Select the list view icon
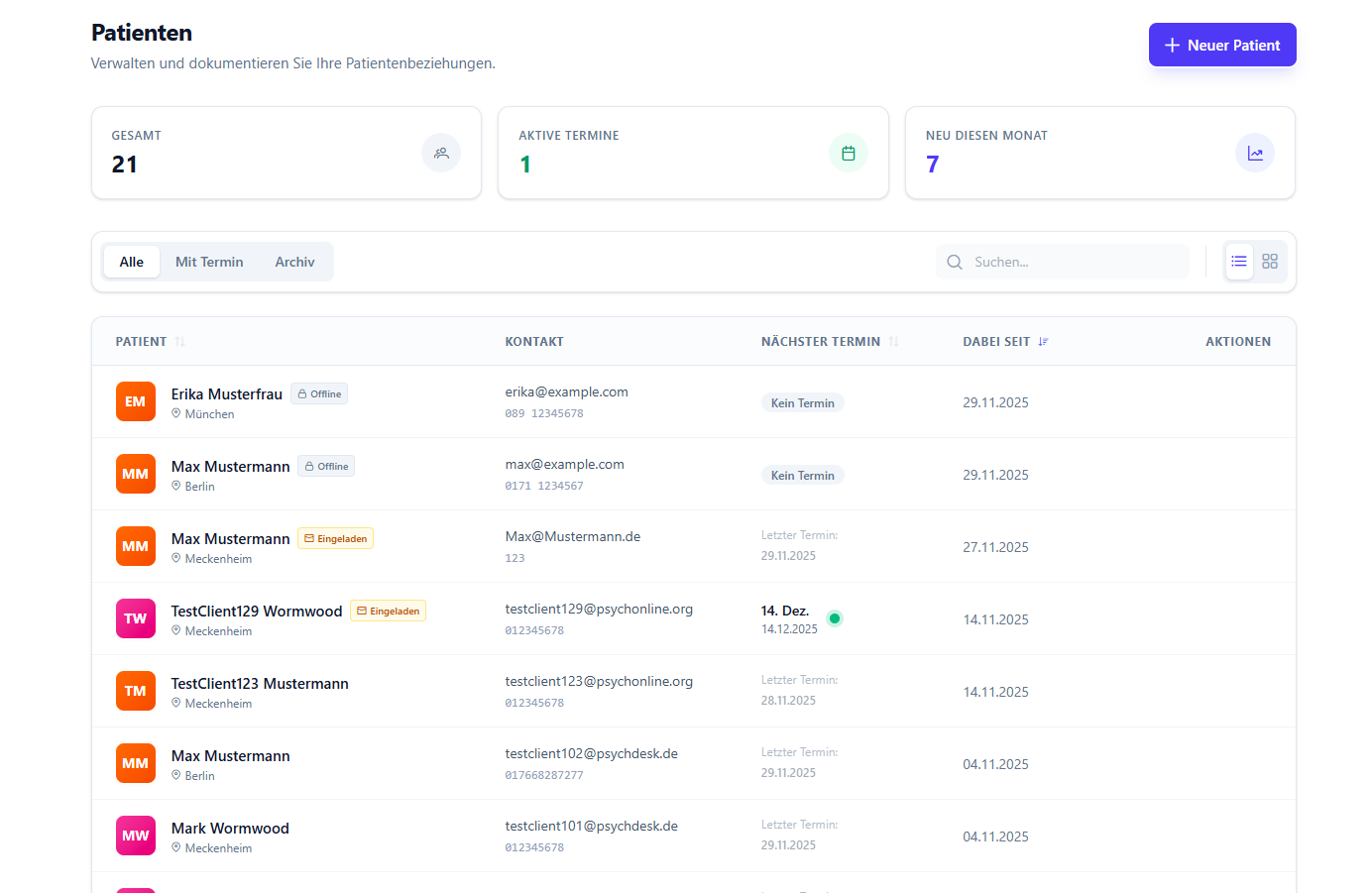This screenshot has width=1372, height=893. coord(1238,261)
